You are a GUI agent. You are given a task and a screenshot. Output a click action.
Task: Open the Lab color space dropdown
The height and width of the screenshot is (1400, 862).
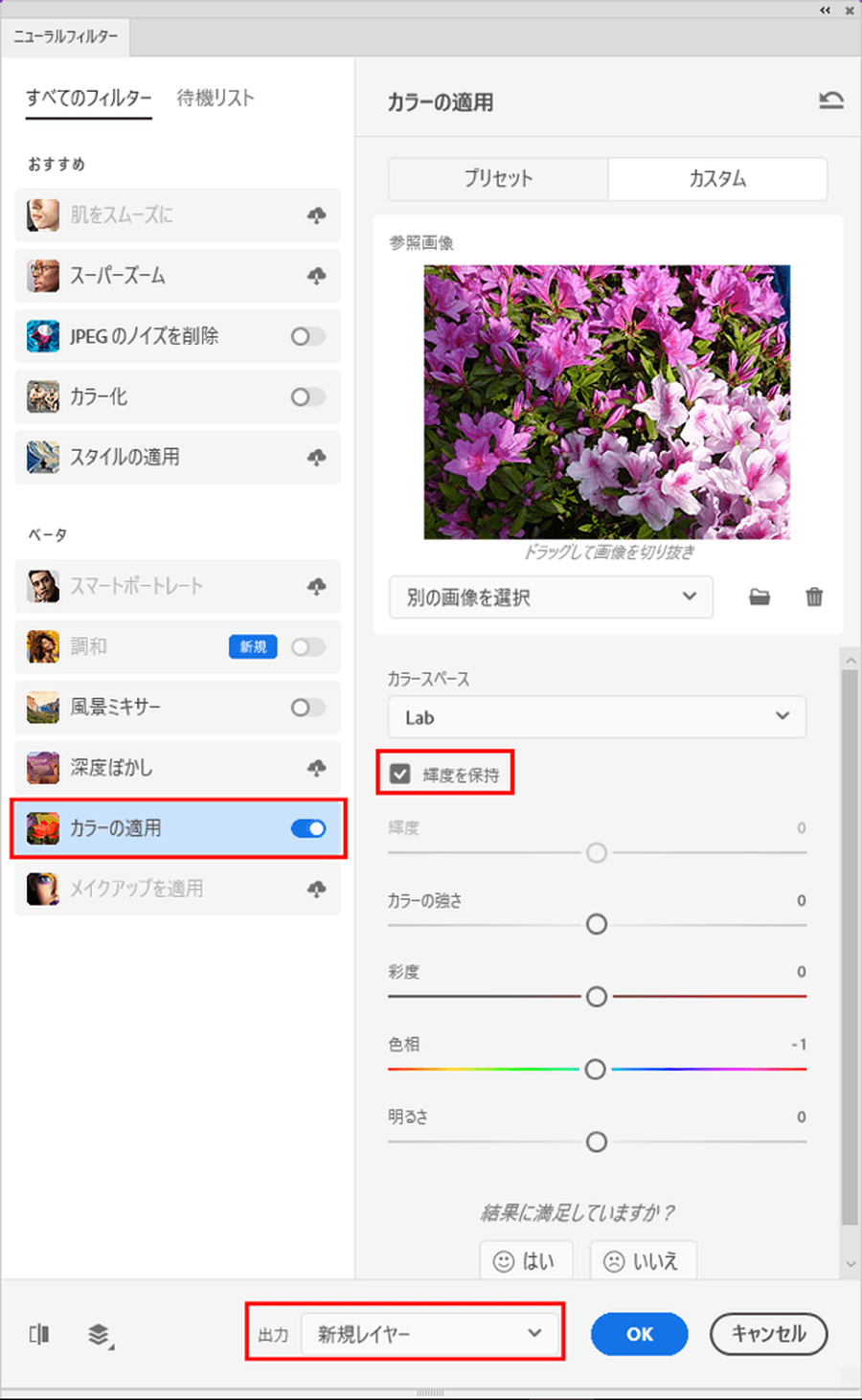tap(597, 716)
